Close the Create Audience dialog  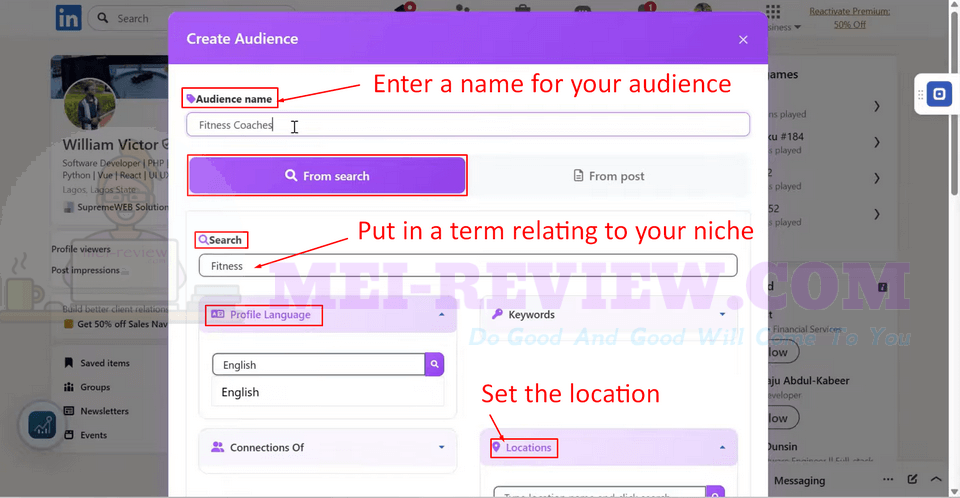[x=743, y=40]
